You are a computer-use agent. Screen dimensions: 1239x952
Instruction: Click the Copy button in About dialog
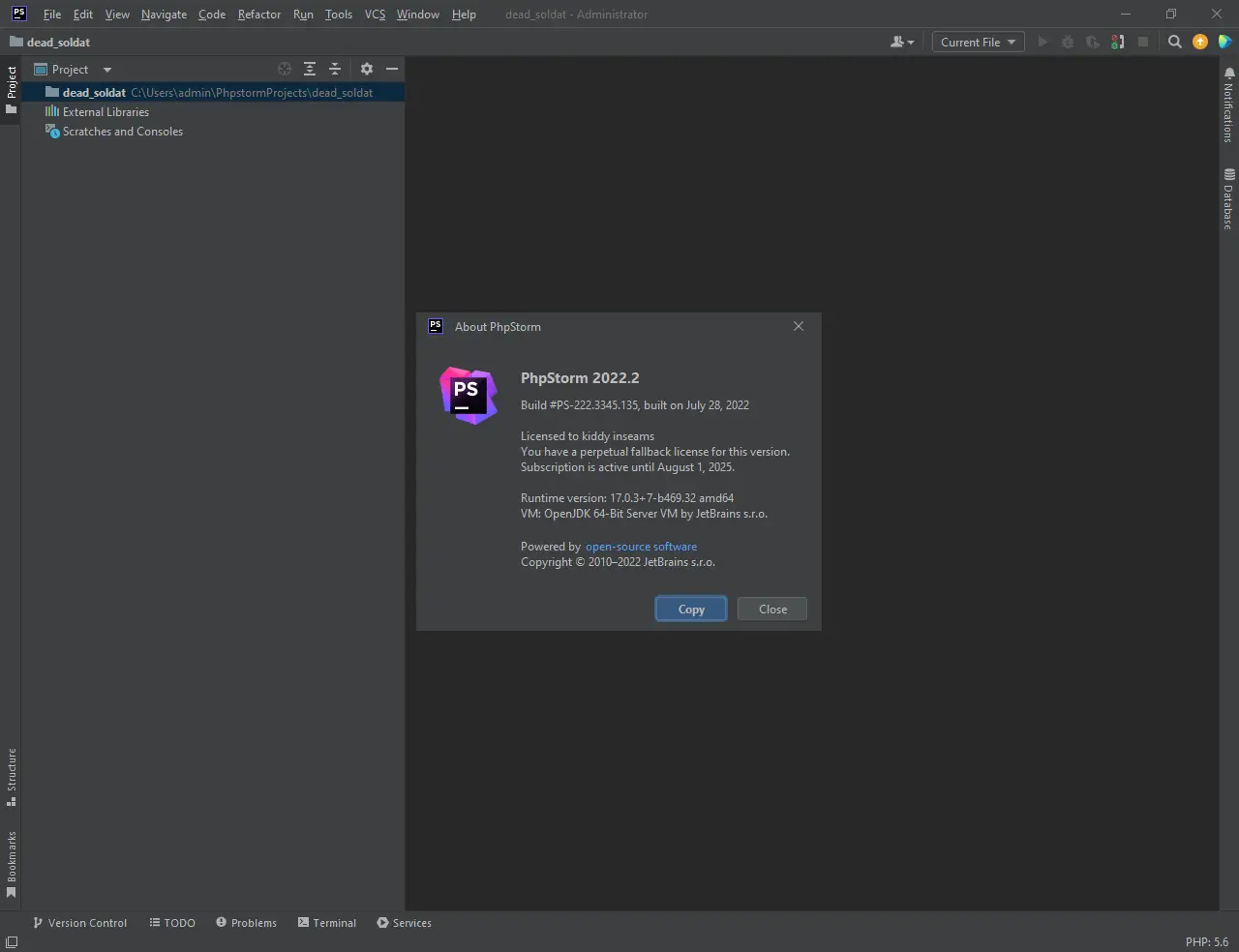(691, 609)
